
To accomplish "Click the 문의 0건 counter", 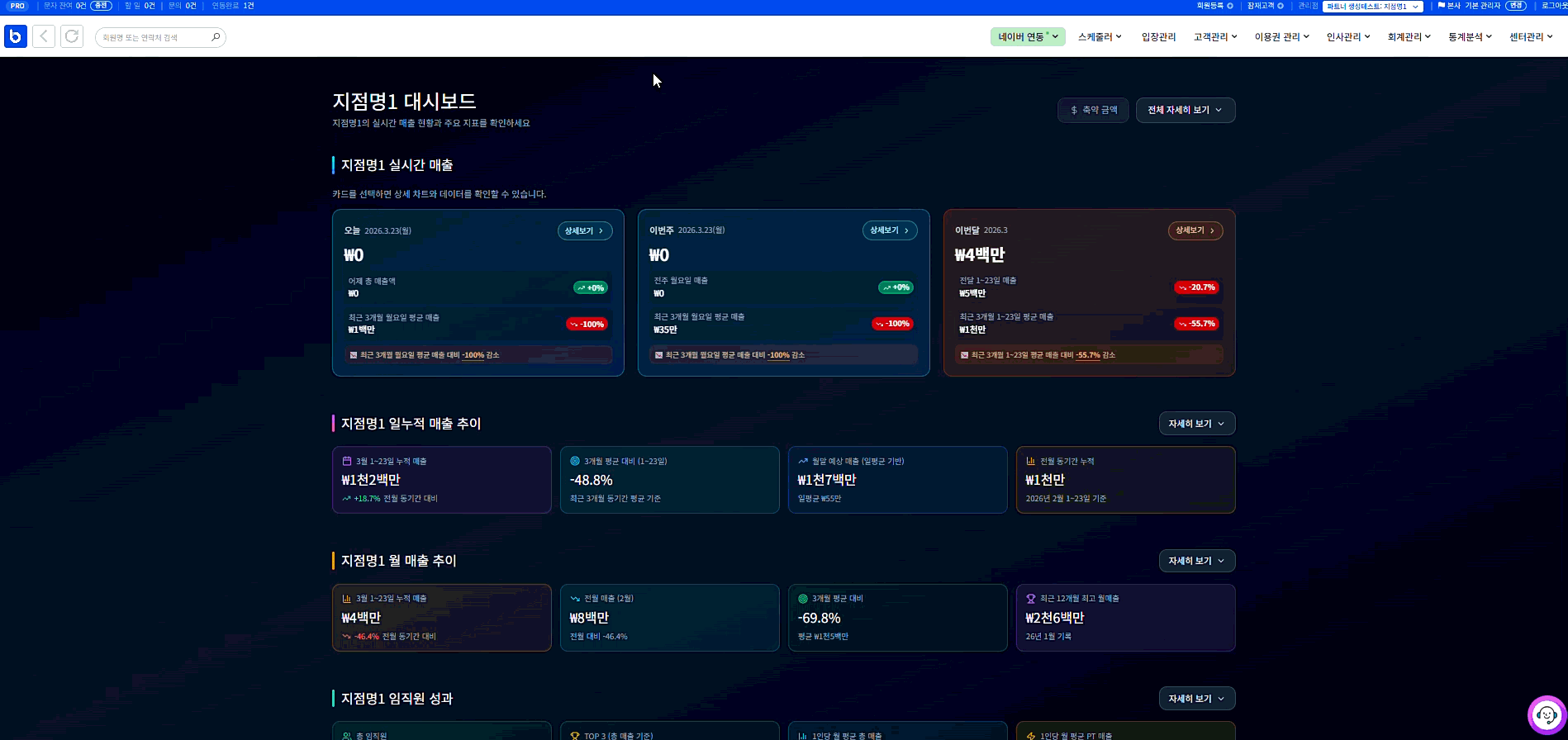I will click(183, 6).
